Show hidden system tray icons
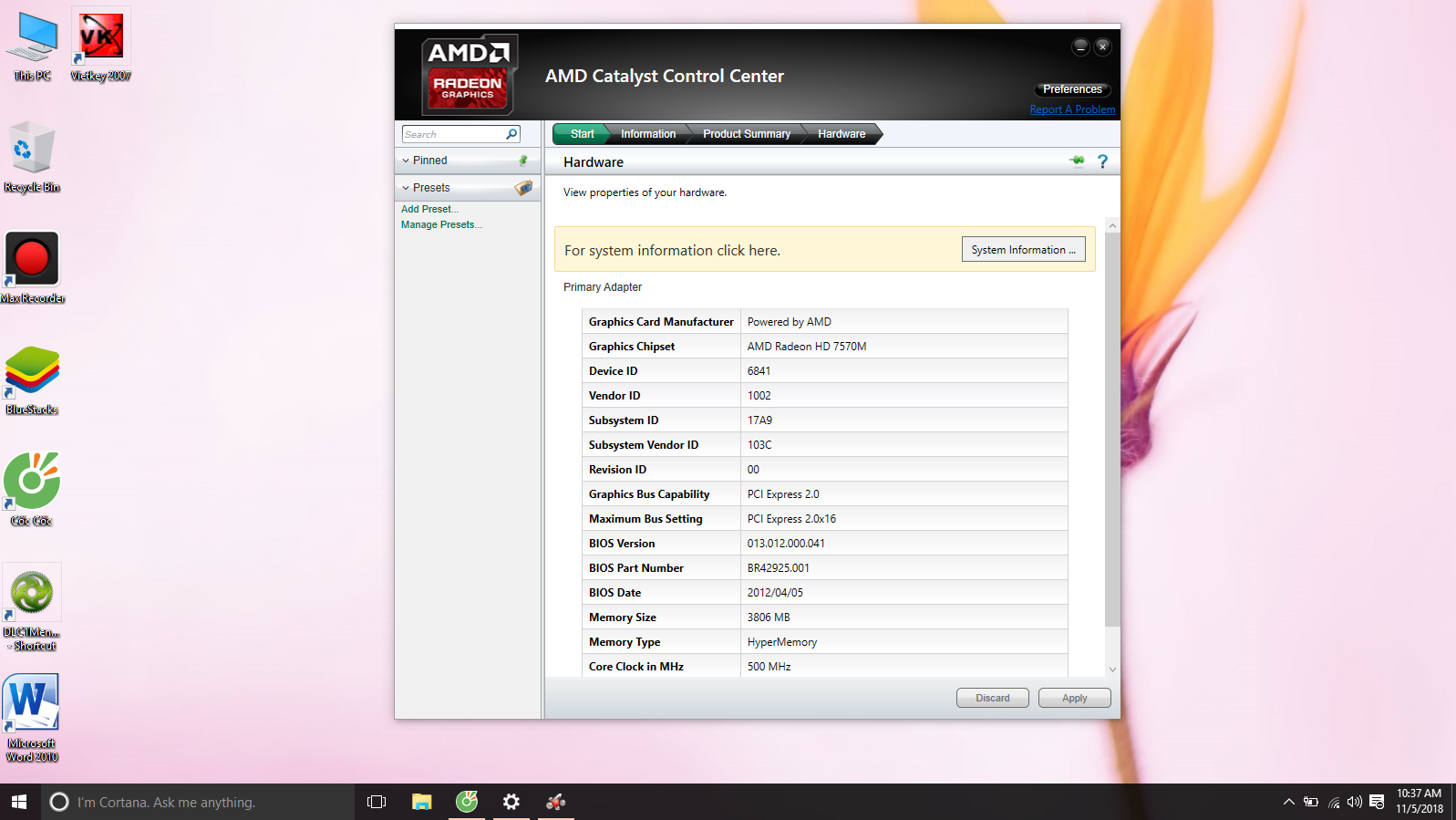Image resolution: width=1456 pixels, height=820 pixels. [x=1288, y=802]
